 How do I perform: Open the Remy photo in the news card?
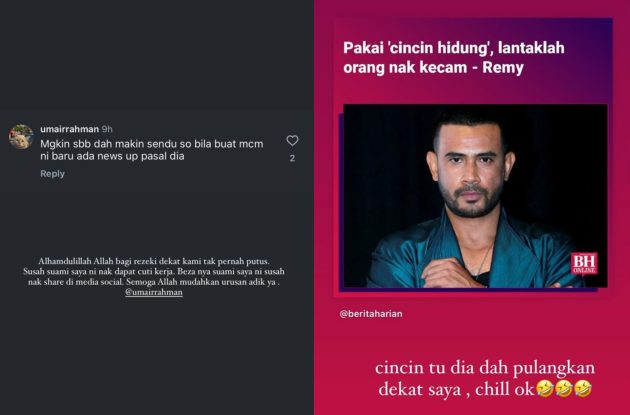click(x=475, y=196)
